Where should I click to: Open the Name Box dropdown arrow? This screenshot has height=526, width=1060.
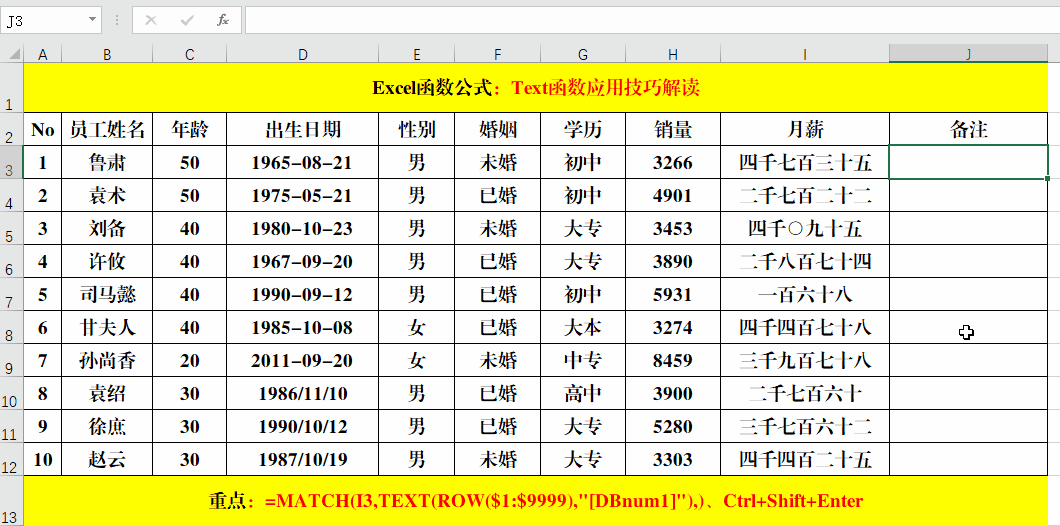coord(92,20)
